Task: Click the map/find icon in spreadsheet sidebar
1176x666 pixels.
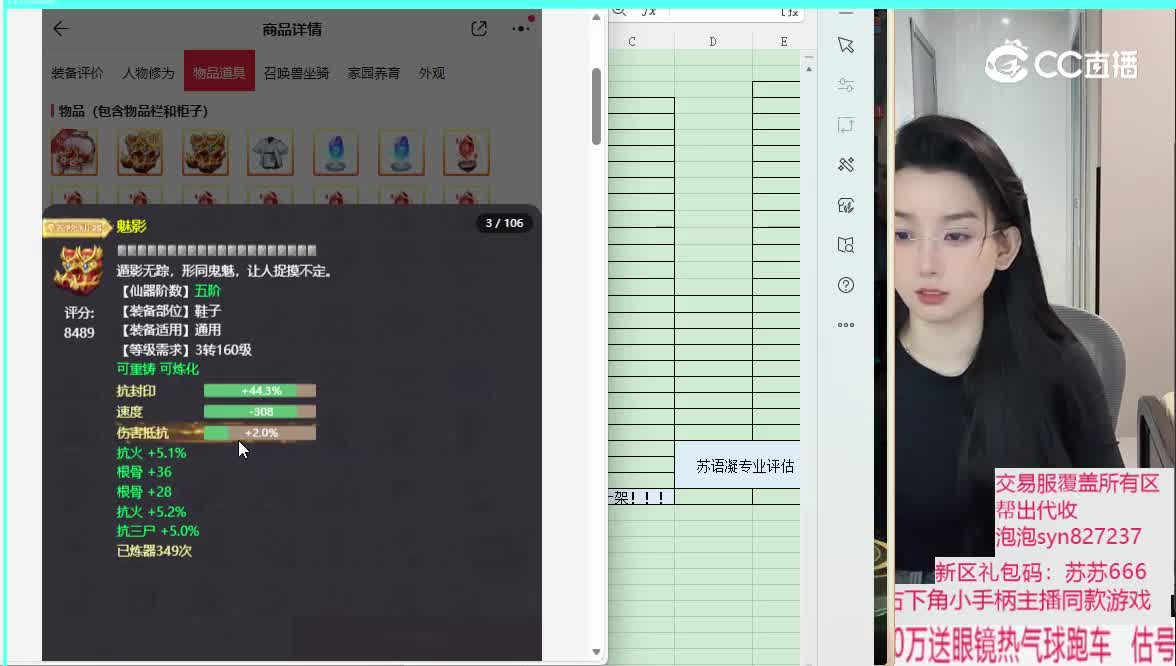Action: tap(846, 245)
